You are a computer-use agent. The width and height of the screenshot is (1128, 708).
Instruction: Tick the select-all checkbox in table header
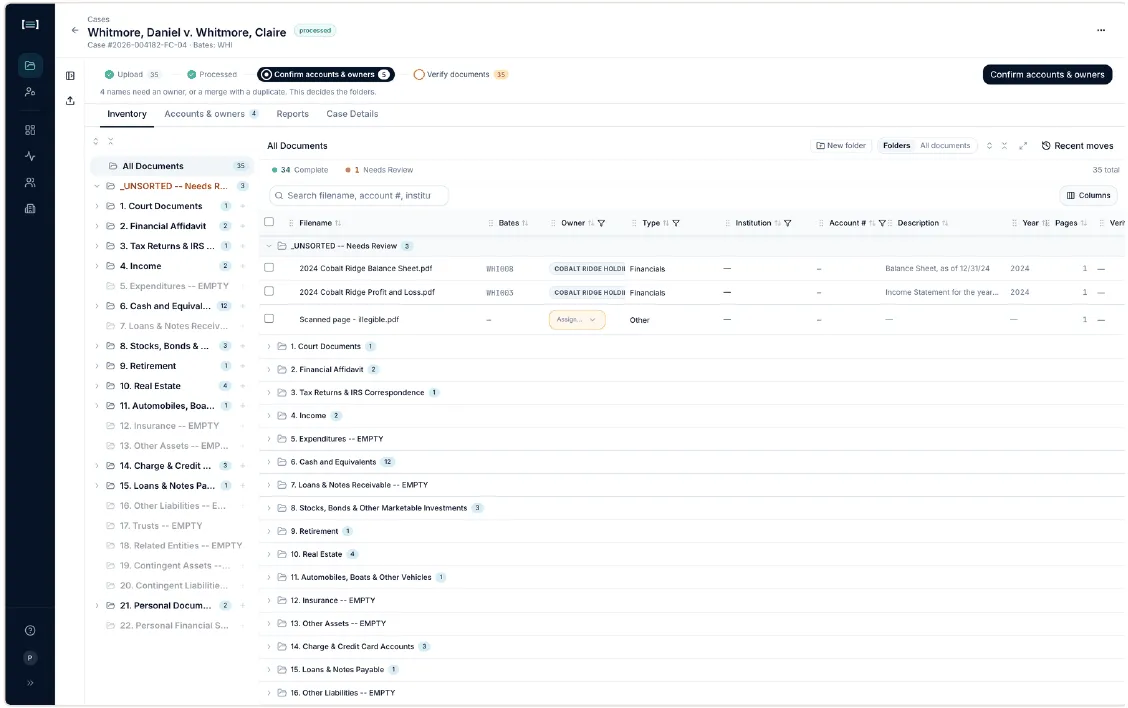[x=269, y=222]
